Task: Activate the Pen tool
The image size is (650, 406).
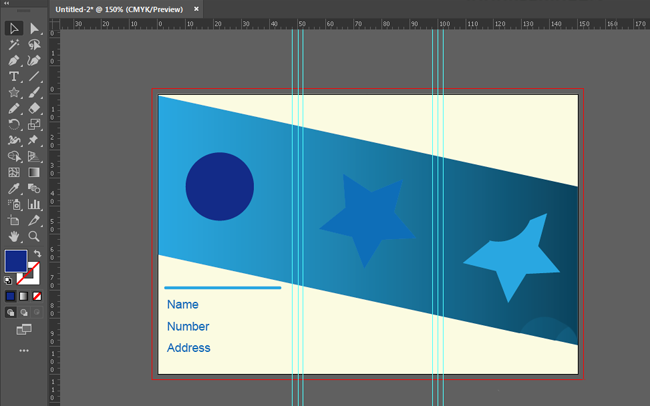Action: tap(14, 61)
